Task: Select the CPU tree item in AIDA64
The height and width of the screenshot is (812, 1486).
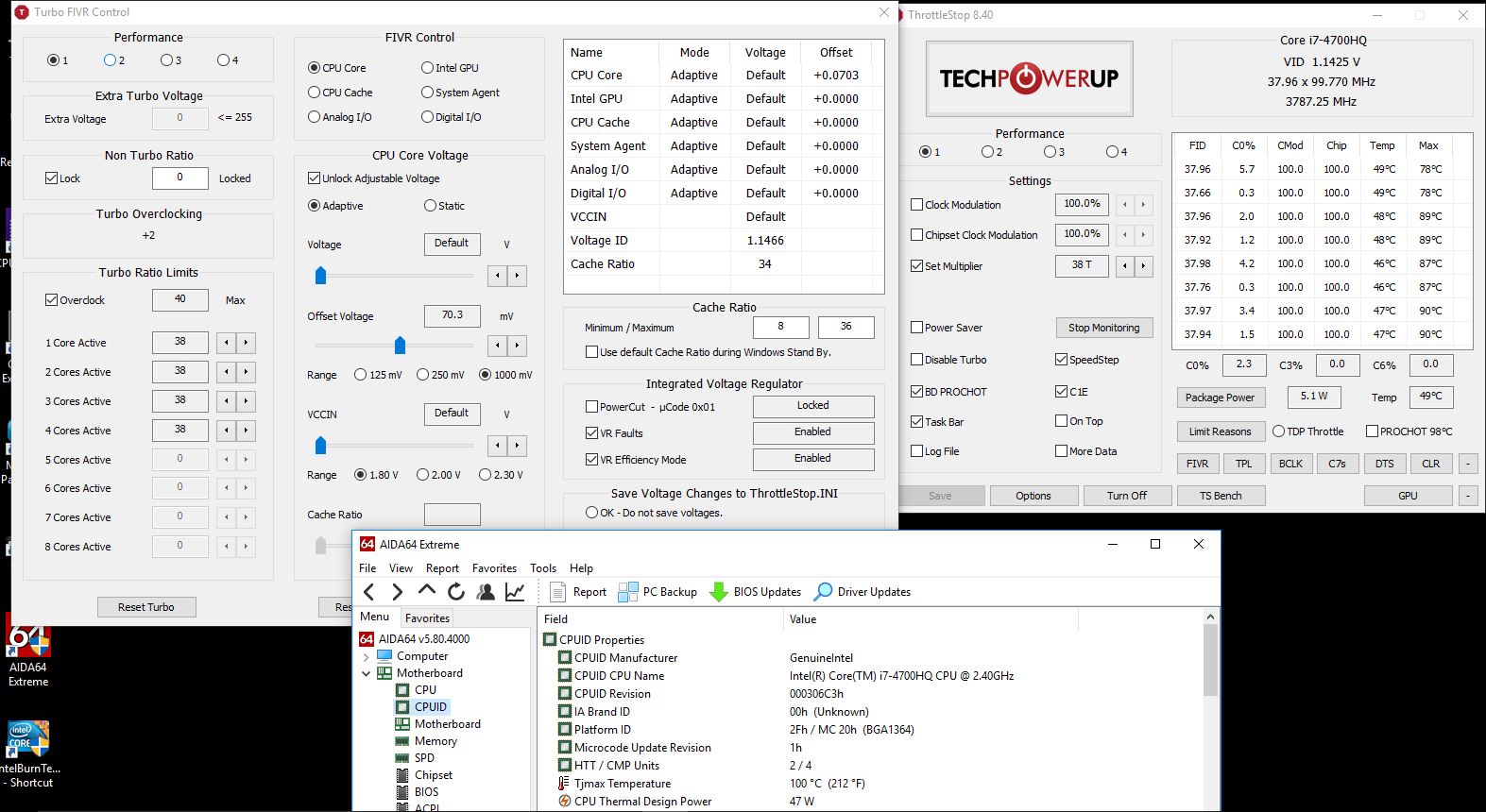Action: (x=417, y=690)
